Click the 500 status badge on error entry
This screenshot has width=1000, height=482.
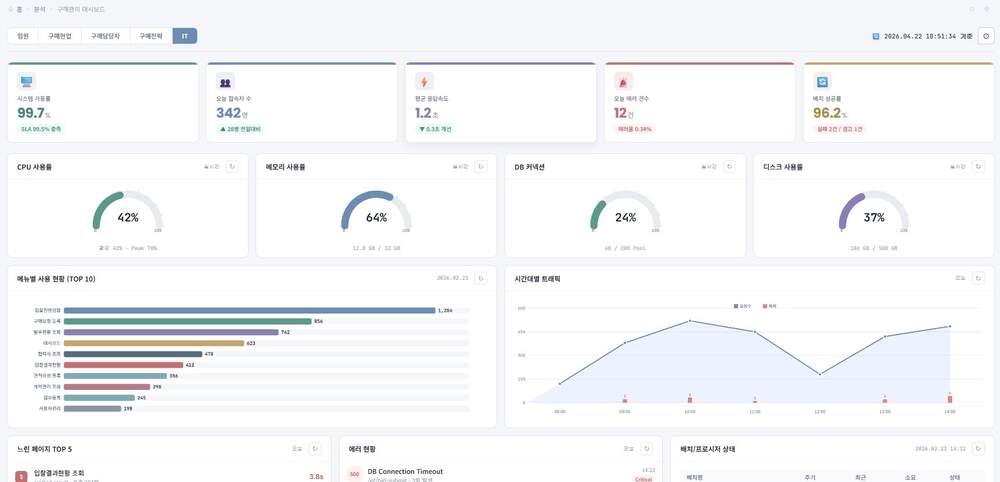(x=355, y=475)
